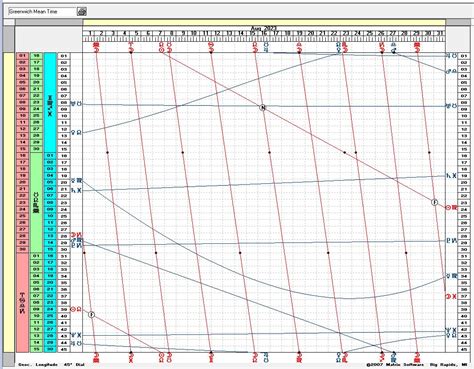The image size is (474, 369).
Task: Select the Full Moon F marker near Aug 1
Action: [92, 314]
